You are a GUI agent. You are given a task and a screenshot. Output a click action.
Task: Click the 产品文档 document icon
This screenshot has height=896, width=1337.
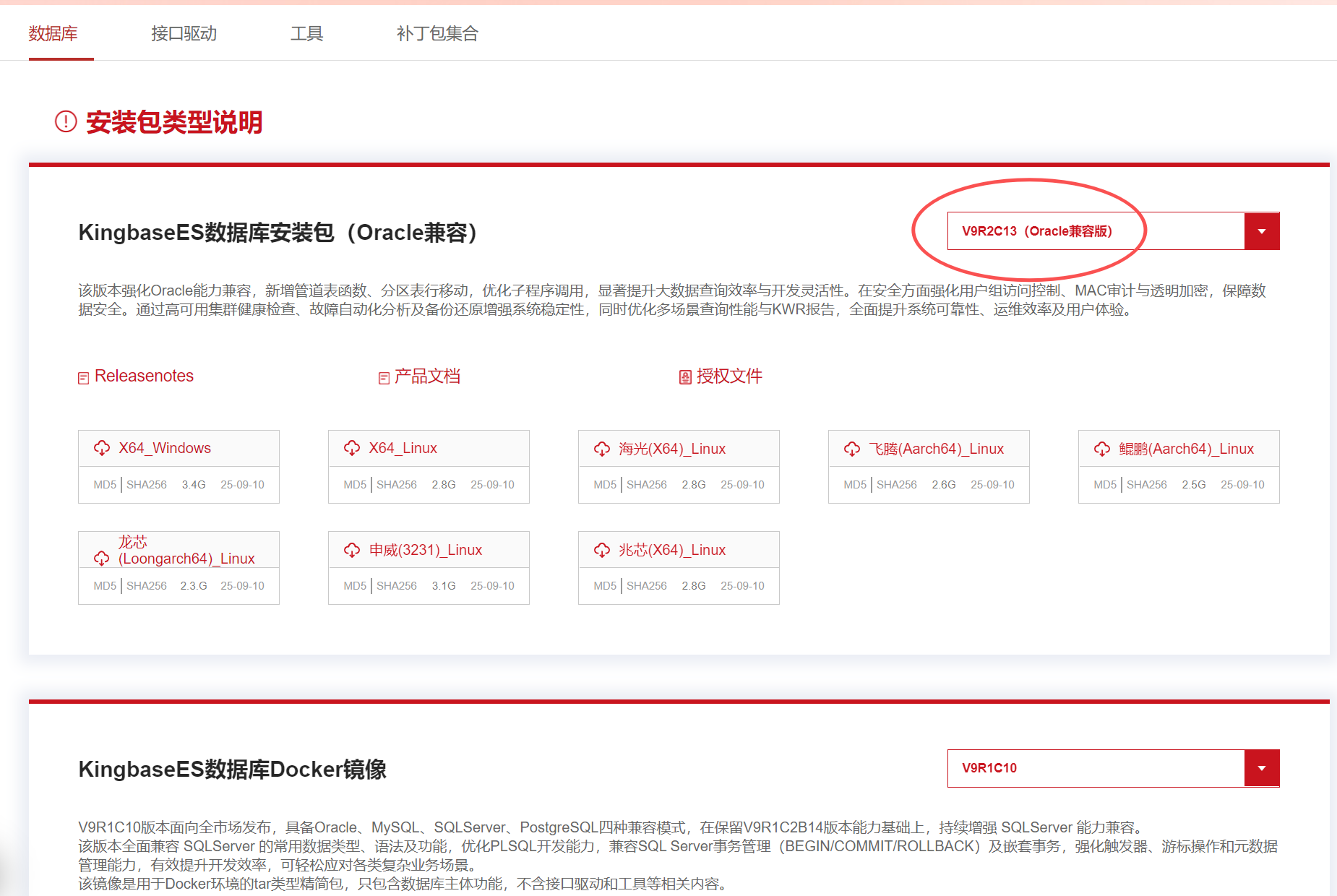coord(384,378)
